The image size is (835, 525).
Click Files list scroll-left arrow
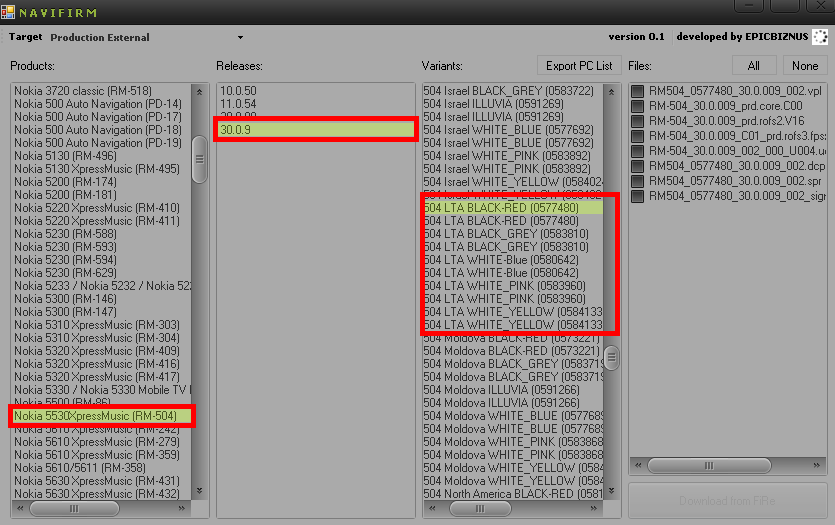(638, 465)
